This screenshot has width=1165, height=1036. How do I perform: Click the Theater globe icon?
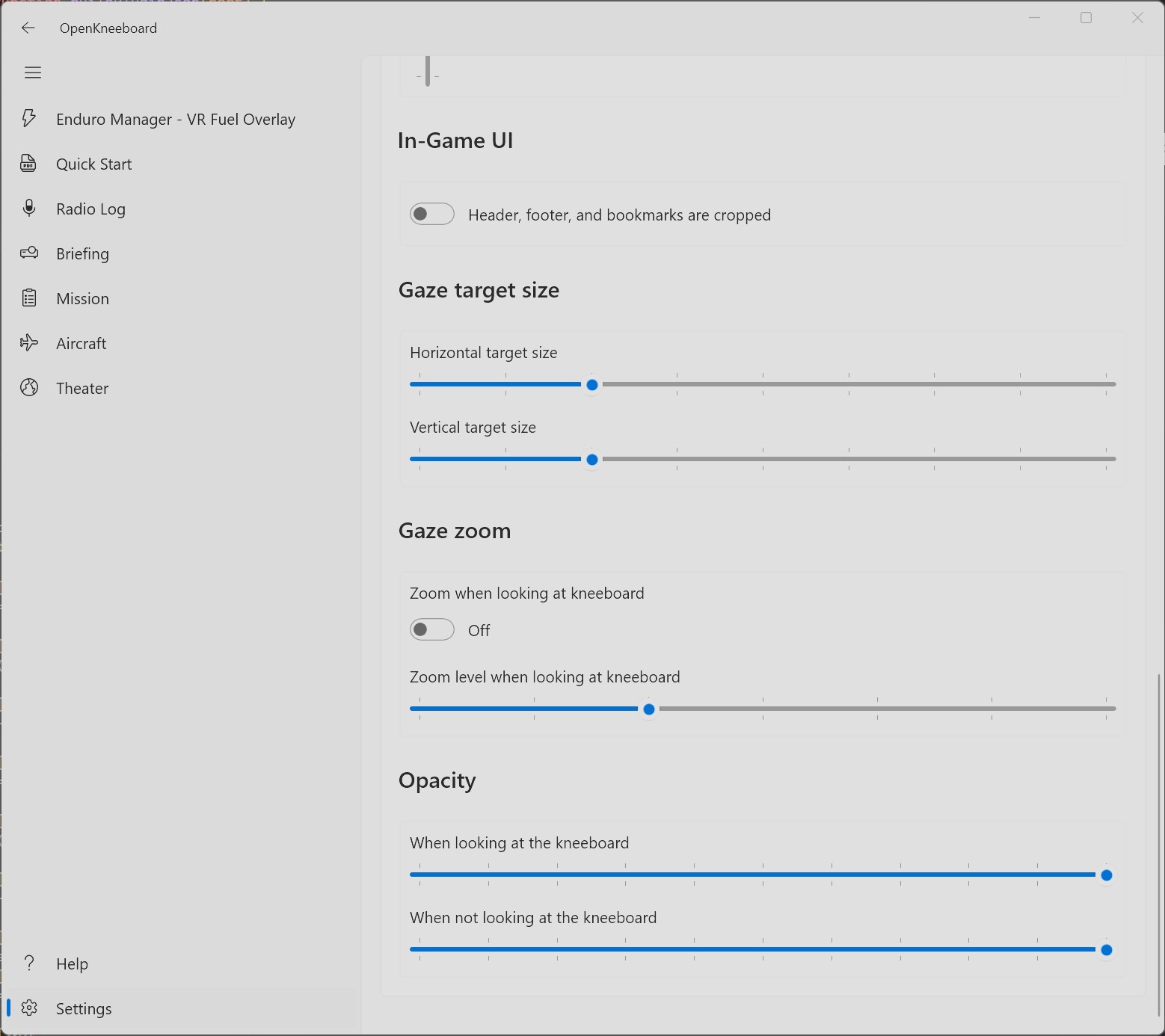click(x=29, y=388)
